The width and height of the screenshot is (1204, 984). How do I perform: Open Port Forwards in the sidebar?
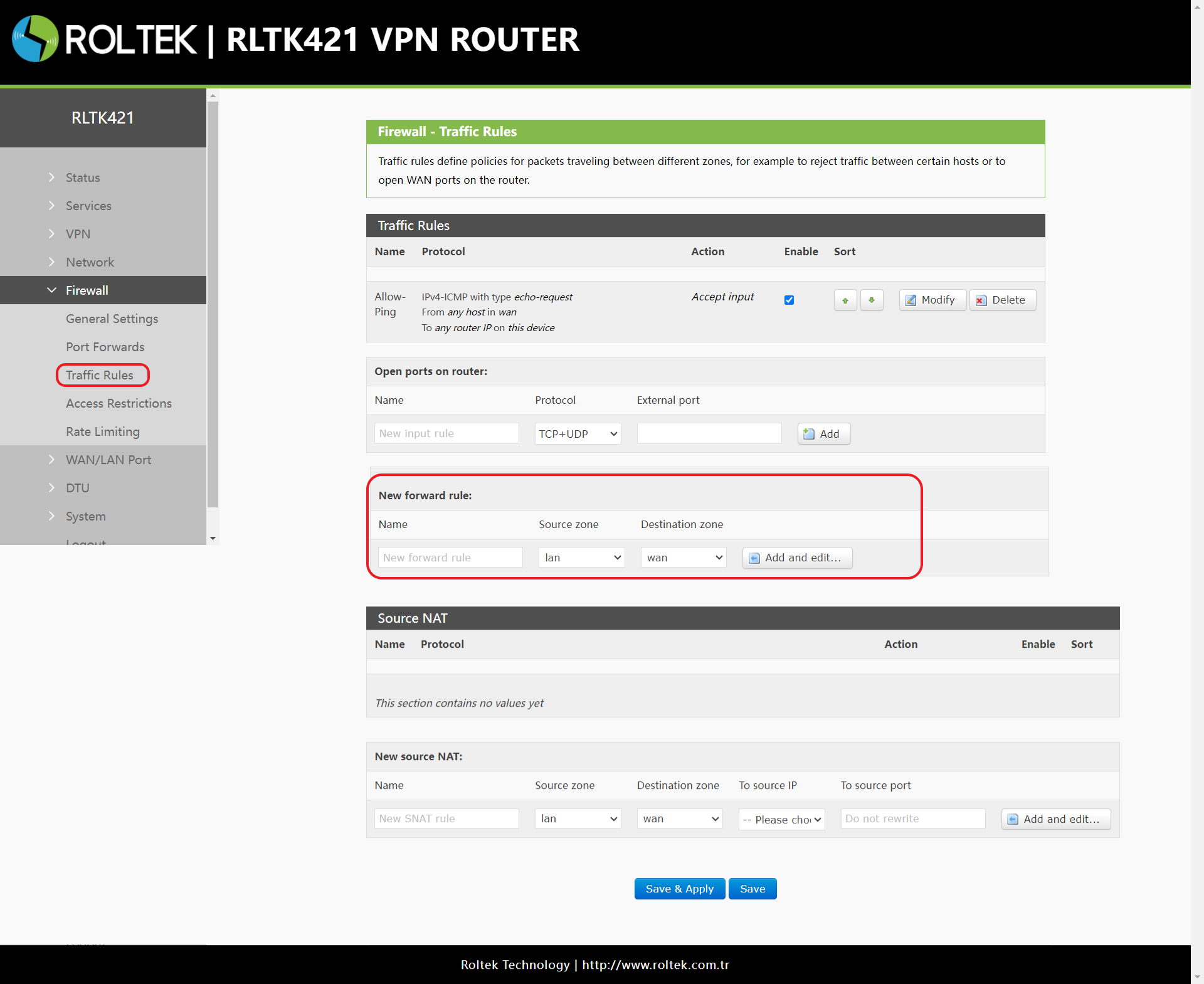tap(105, 347)
